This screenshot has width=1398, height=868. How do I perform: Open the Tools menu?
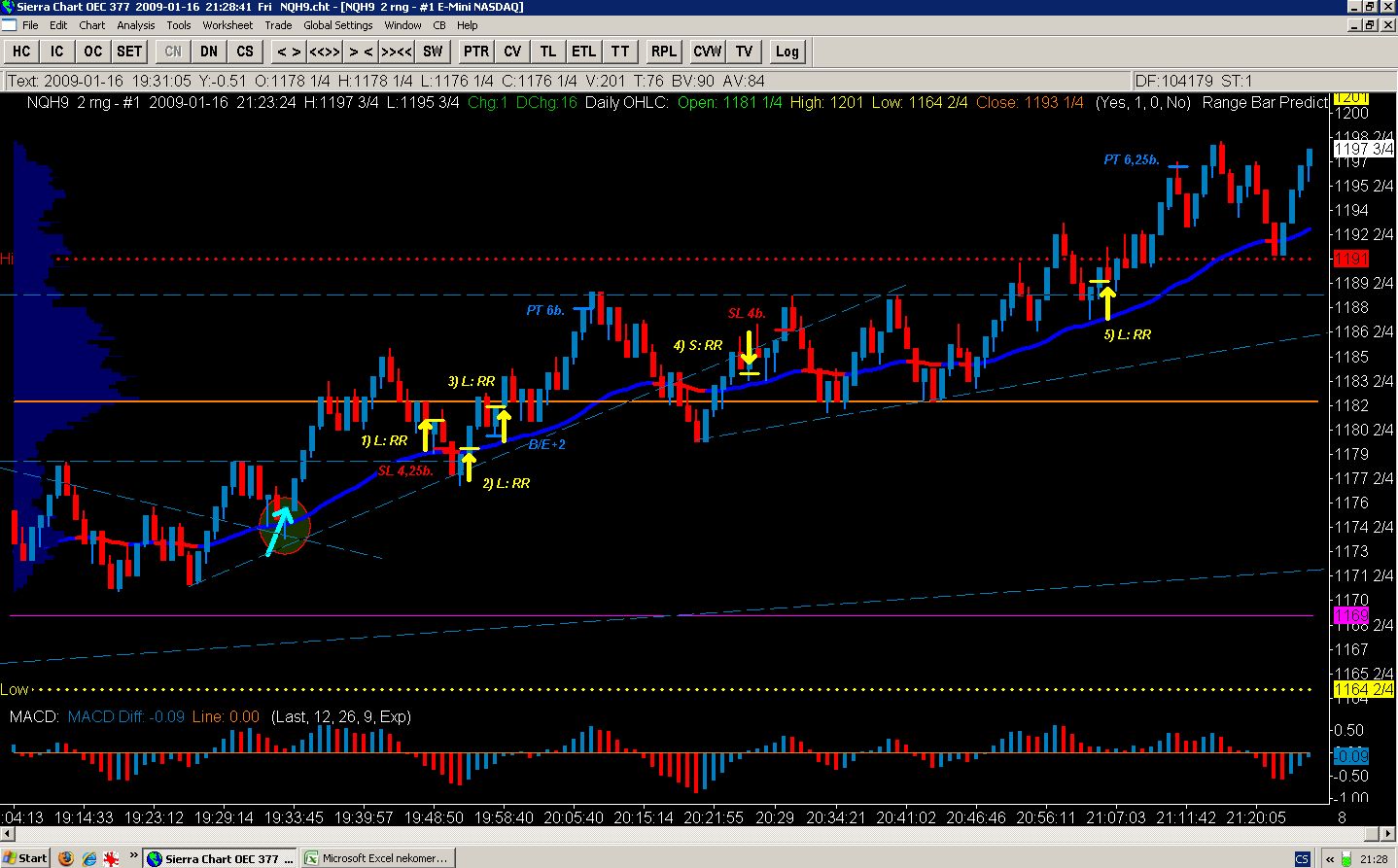[179, 25]
